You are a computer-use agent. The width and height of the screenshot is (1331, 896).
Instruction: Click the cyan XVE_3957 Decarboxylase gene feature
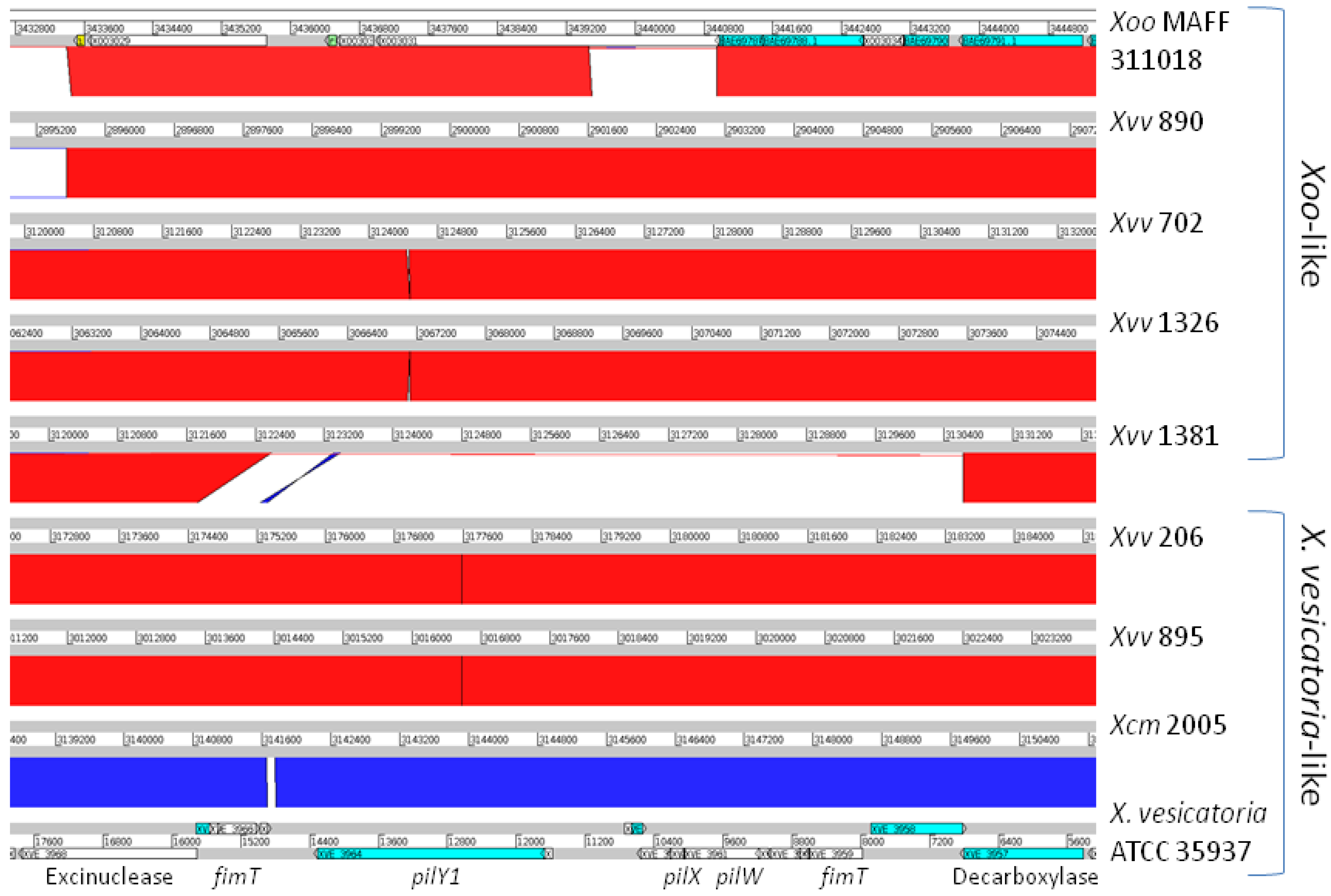coord(1023,854)
